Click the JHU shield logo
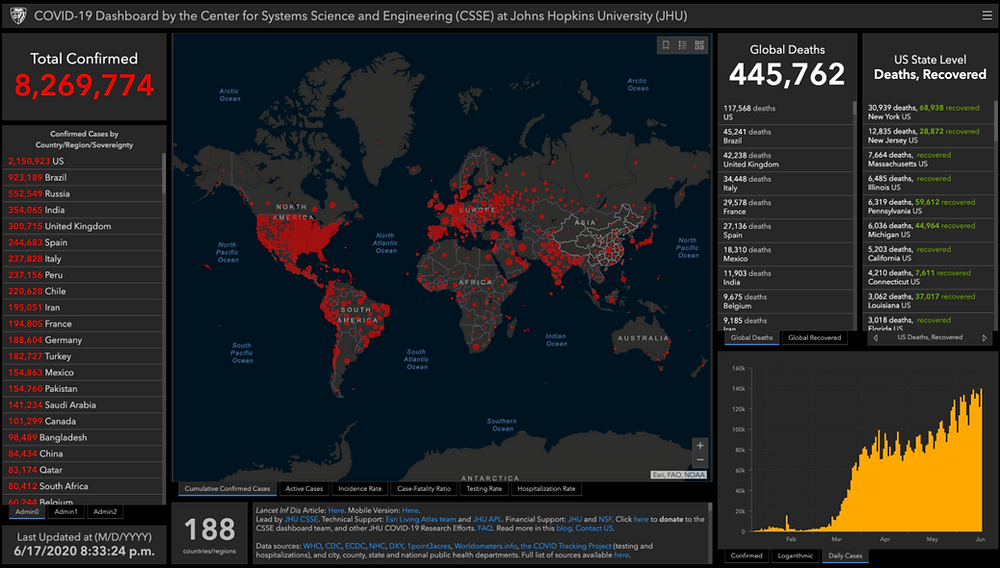Viewport: 1000px width, 568px height. pos(18,16)
